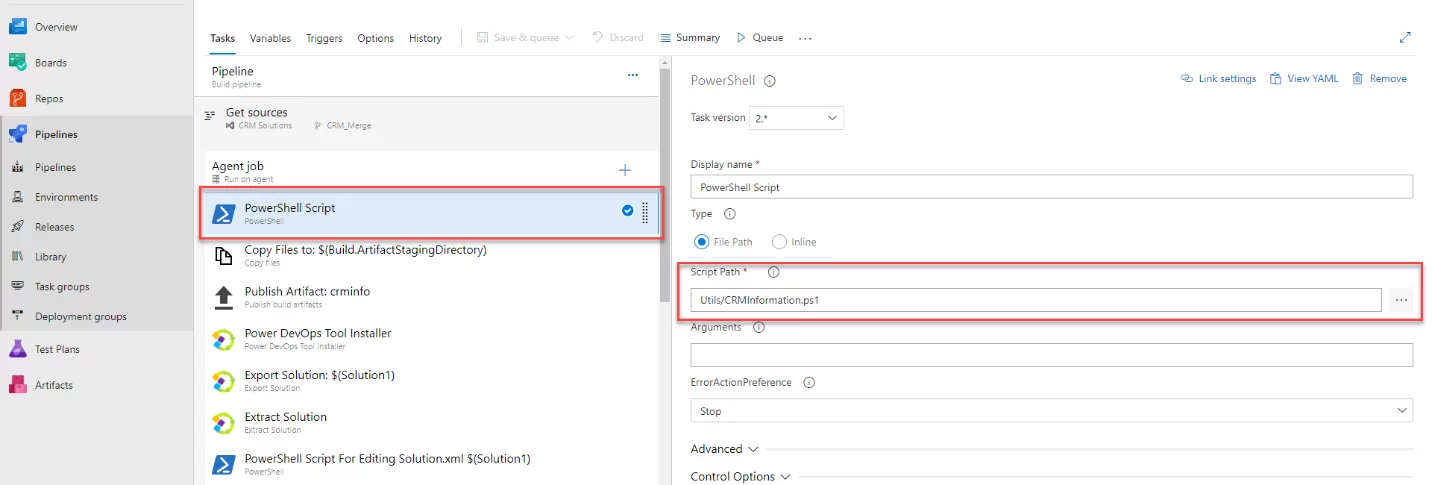Switch to the Options tab

point(376,38)
